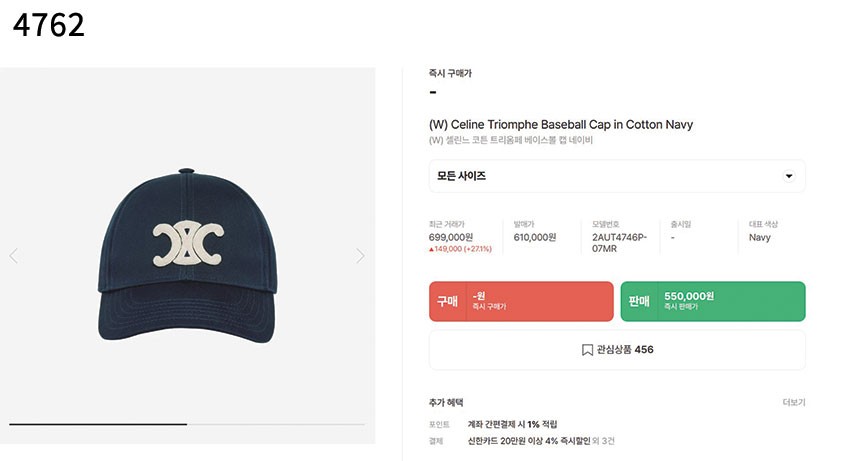Click the model number 2AUT4746P-07MR

[x=619, y=242]
